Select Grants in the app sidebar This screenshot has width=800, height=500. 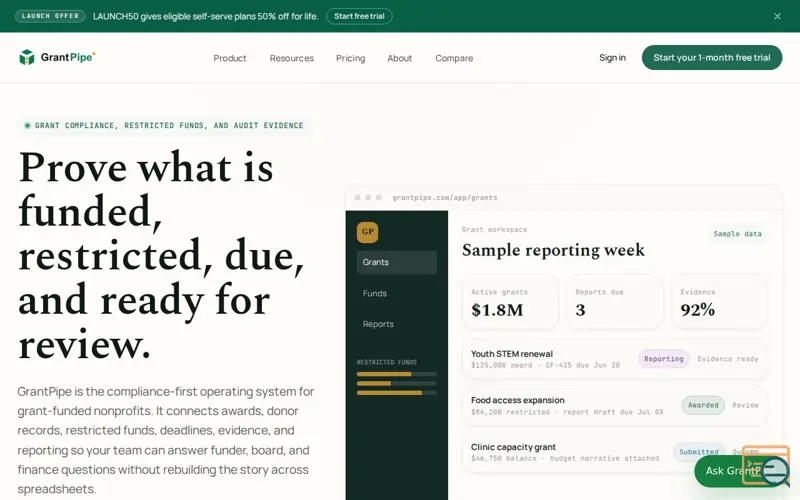[396, 262]
